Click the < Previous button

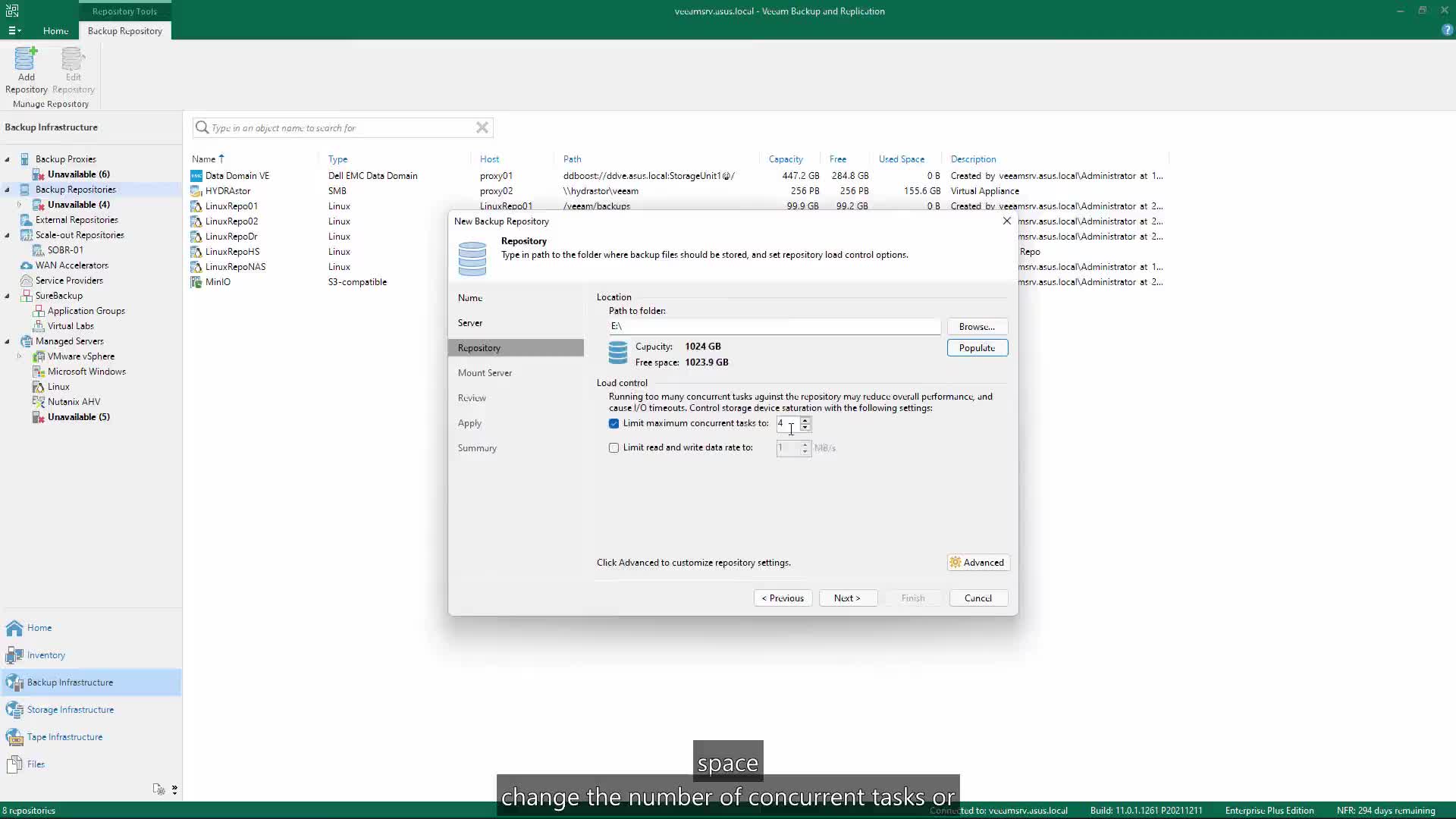783,598
